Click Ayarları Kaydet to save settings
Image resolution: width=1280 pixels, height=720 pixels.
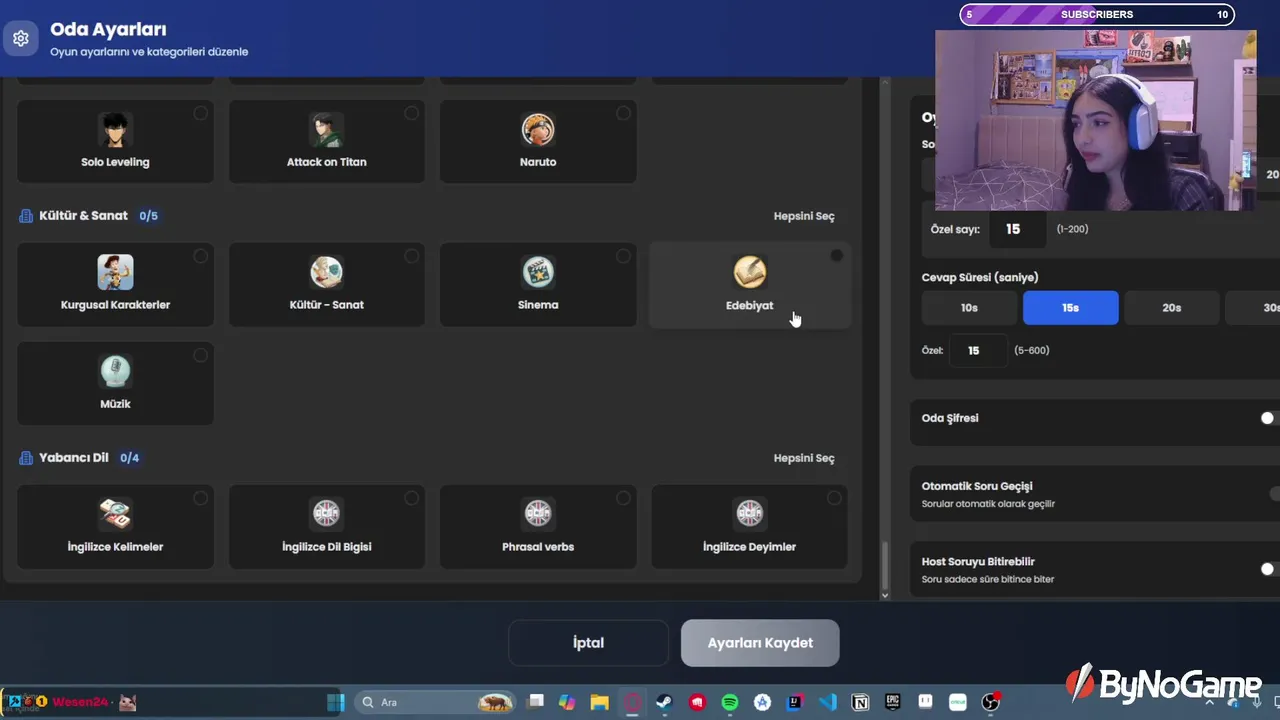pyautogui.click(x=760, y=643)
